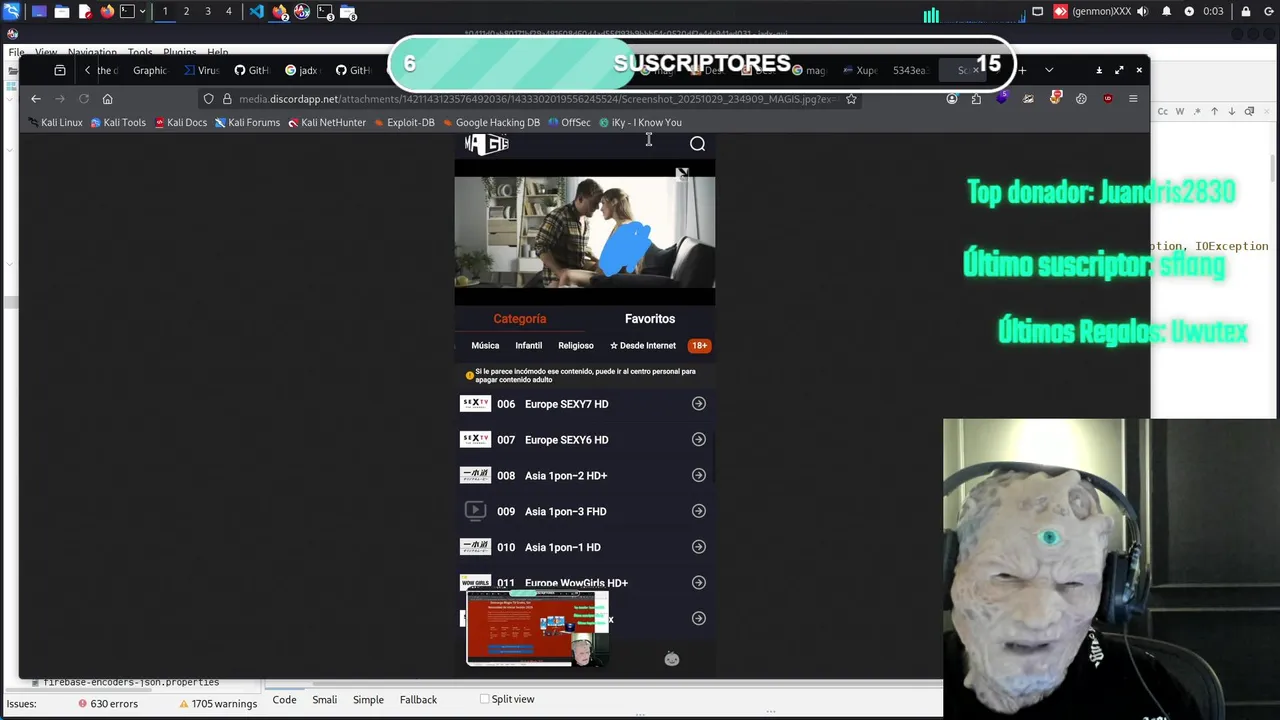Bookmark this page with star icon
The image size is (1280, 720).
[851, 99]
